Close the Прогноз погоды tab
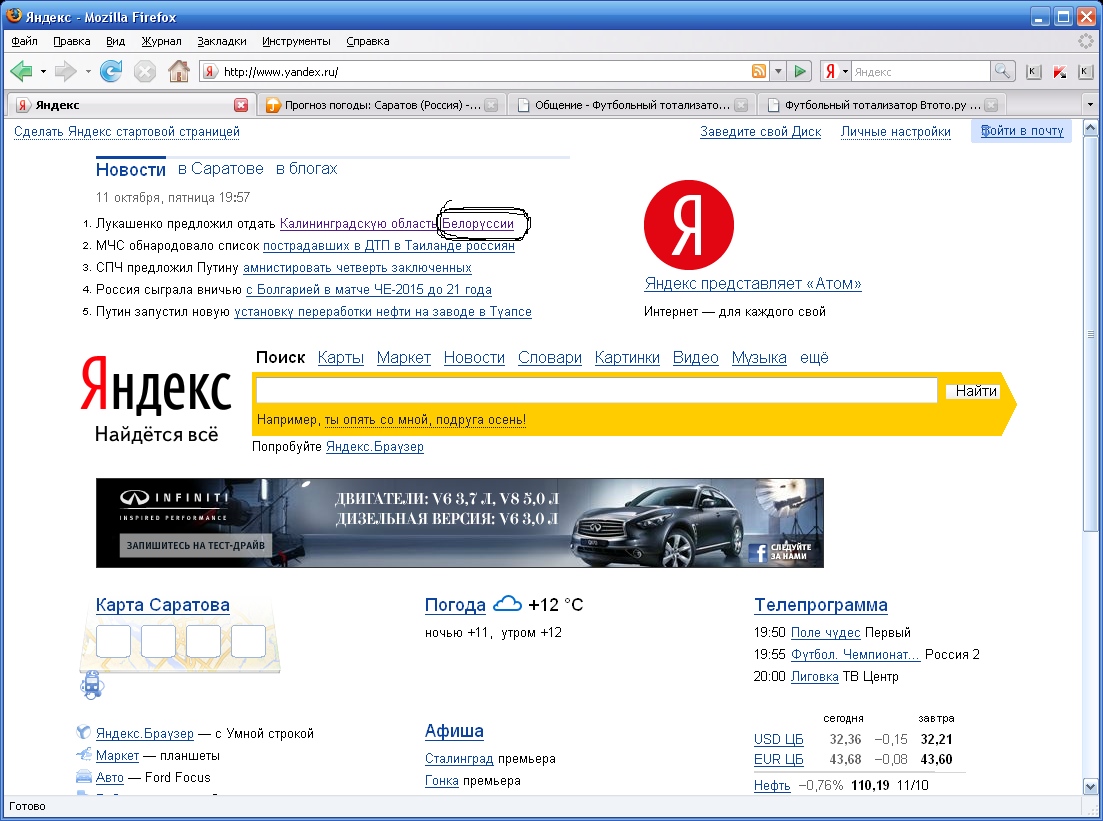Image resolution: width=1103 pixels, height=821 pixels. [491, 105]
